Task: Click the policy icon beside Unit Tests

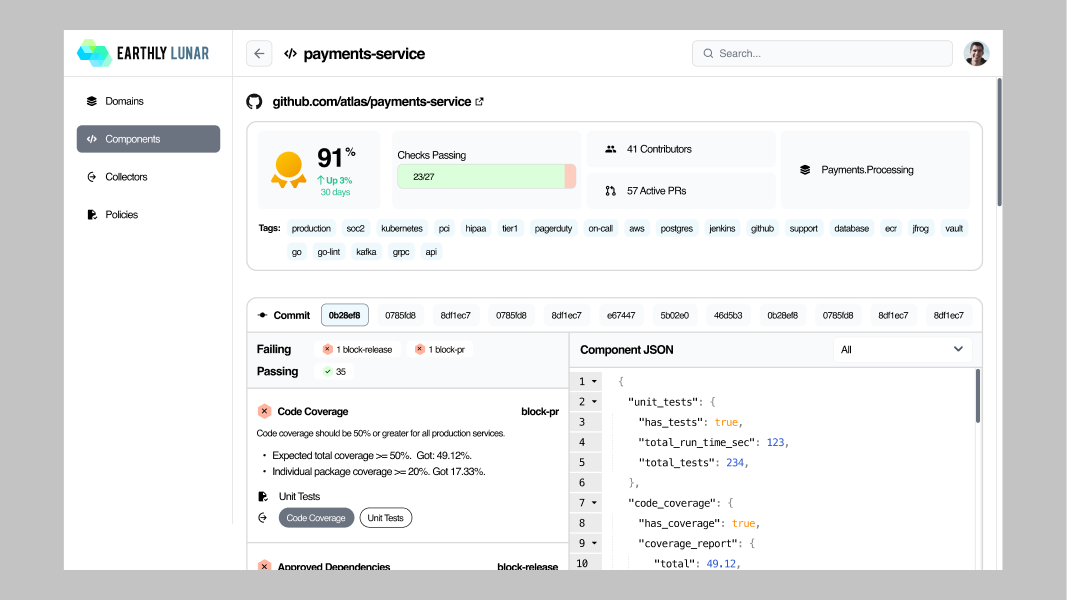Action: coord(263,497)
